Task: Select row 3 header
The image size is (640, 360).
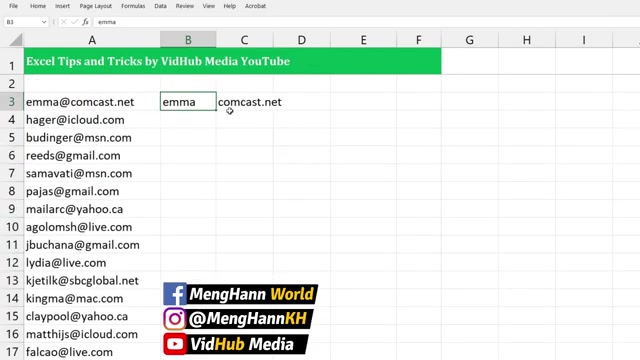Action: pyautogui.click(x=12, y=102)
